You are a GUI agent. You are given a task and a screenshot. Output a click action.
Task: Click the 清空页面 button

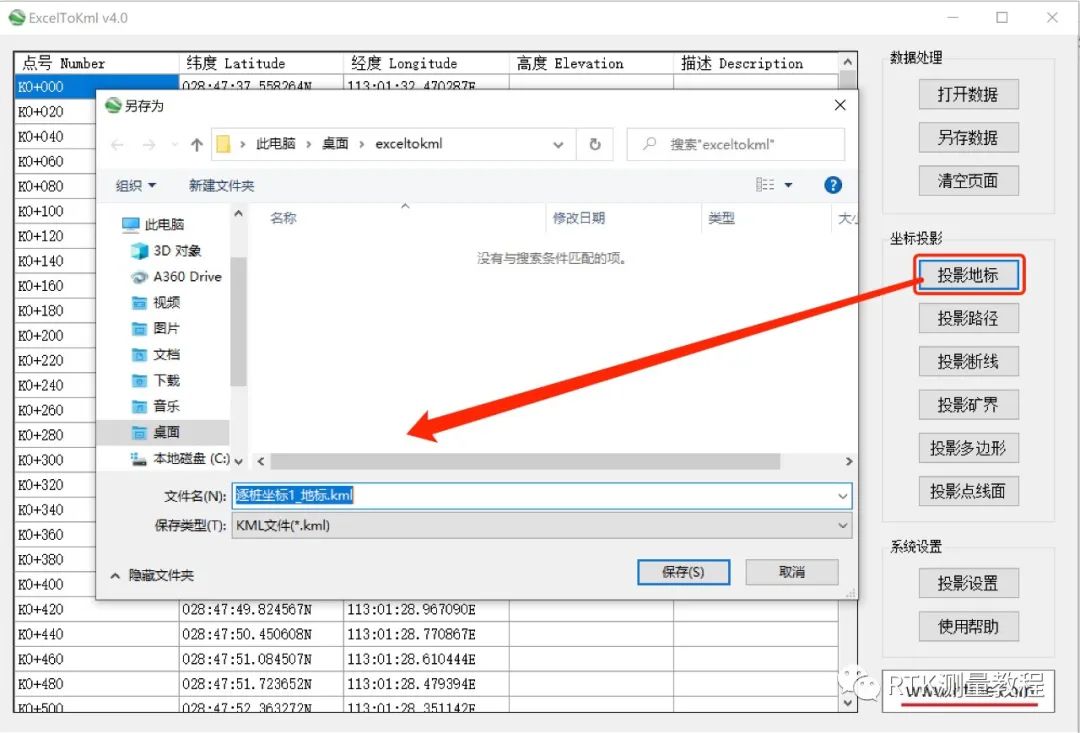968,180
